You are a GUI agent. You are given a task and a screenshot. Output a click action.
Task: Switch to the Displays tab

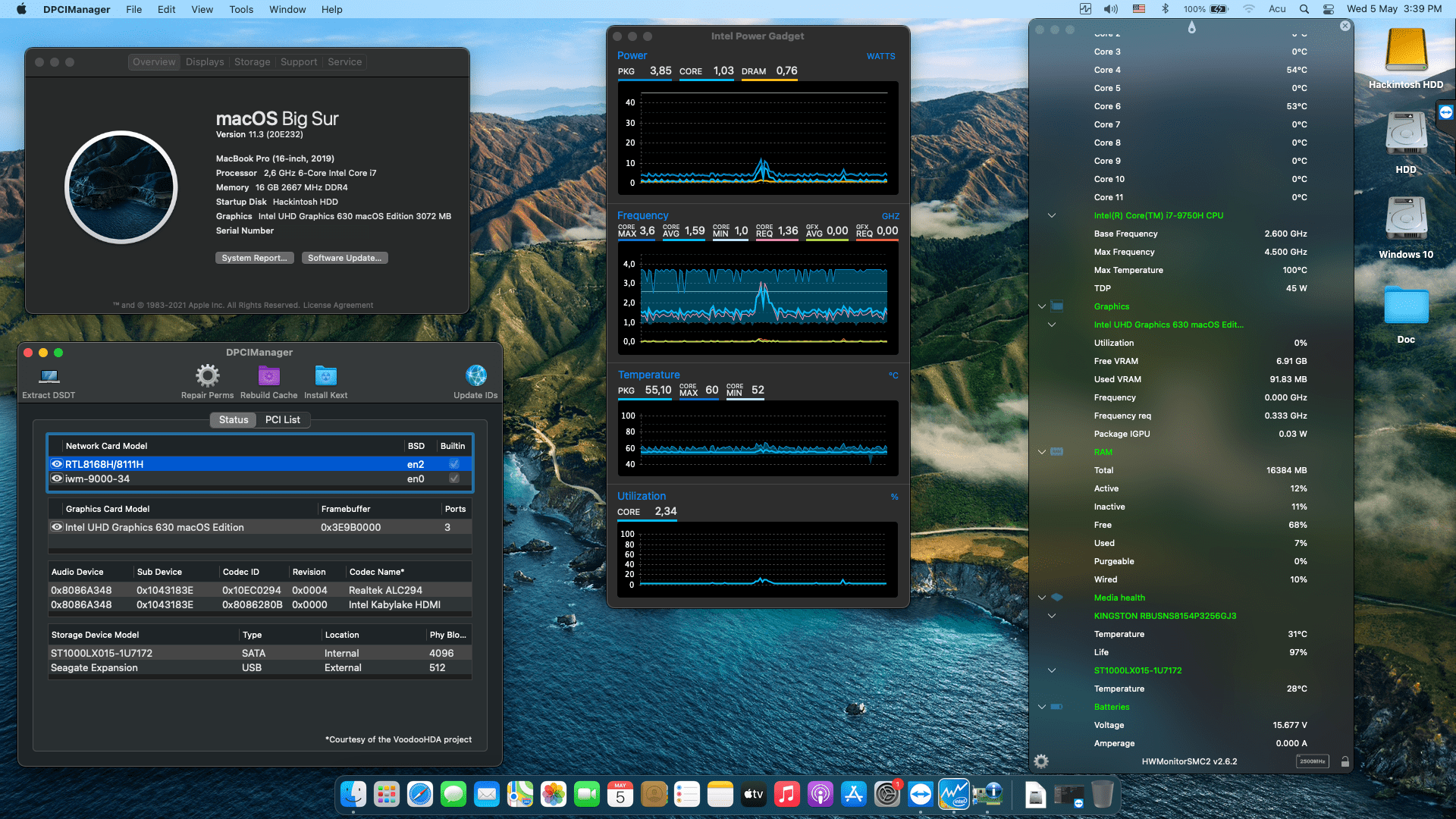205,62
